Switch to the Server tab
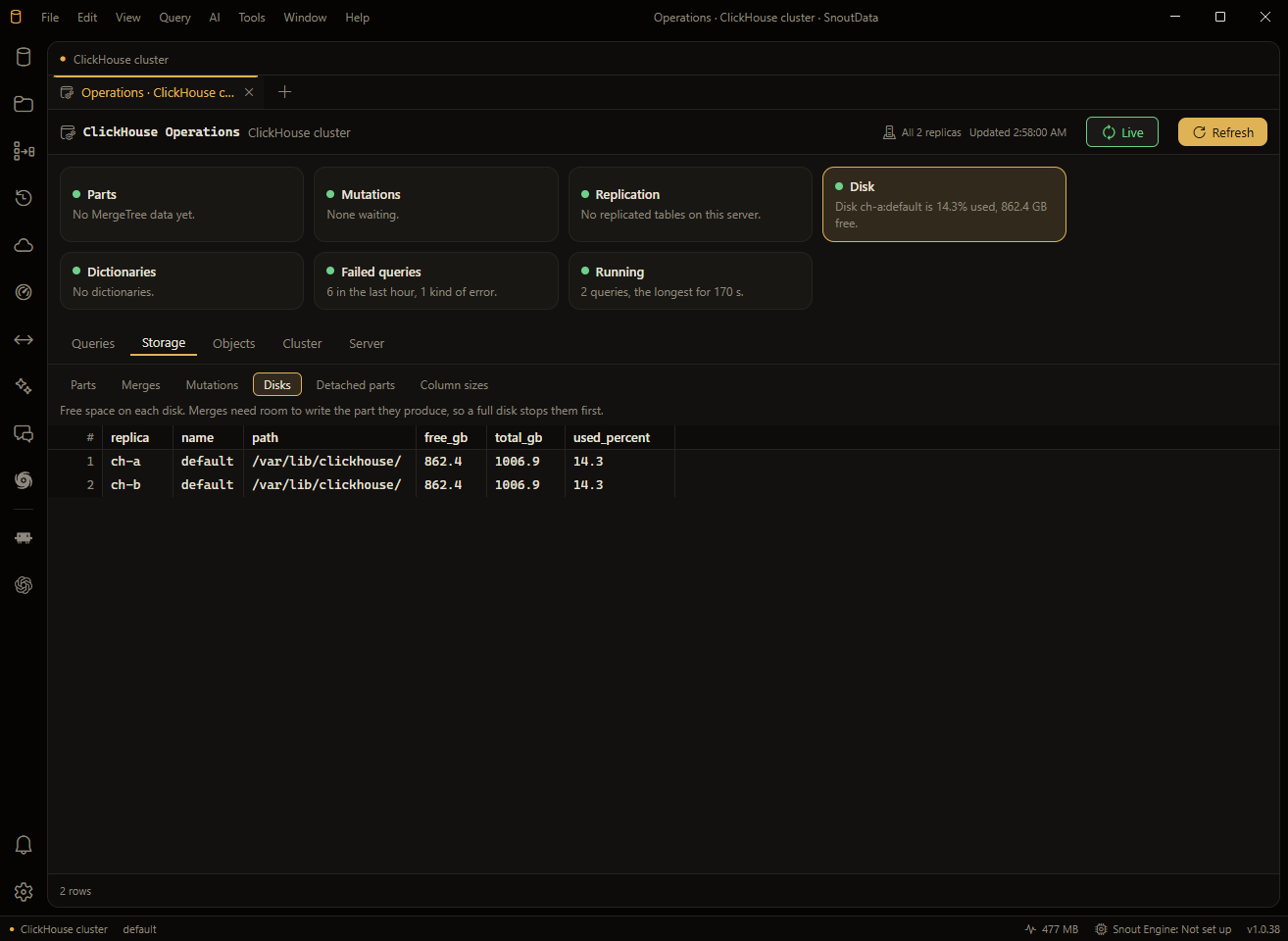The image size is (1288, 941). pos(367,343)
